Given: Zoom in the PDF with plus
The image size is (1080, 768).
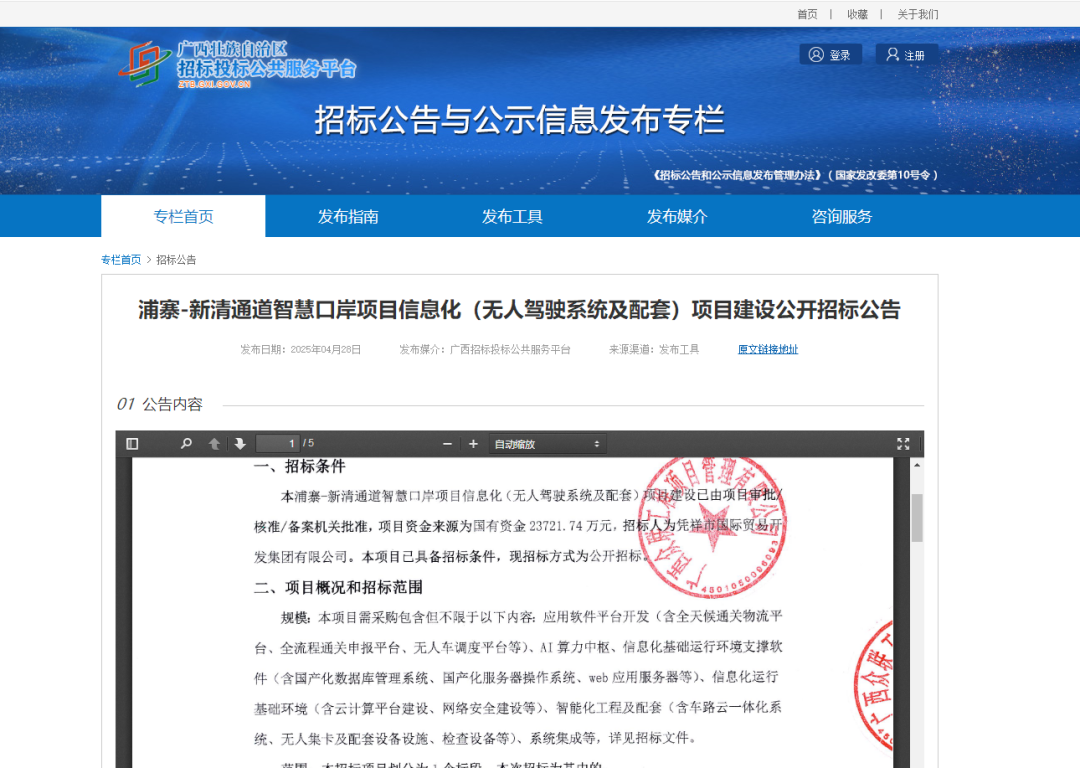Looking at the screenshot, I should point(473,444).
